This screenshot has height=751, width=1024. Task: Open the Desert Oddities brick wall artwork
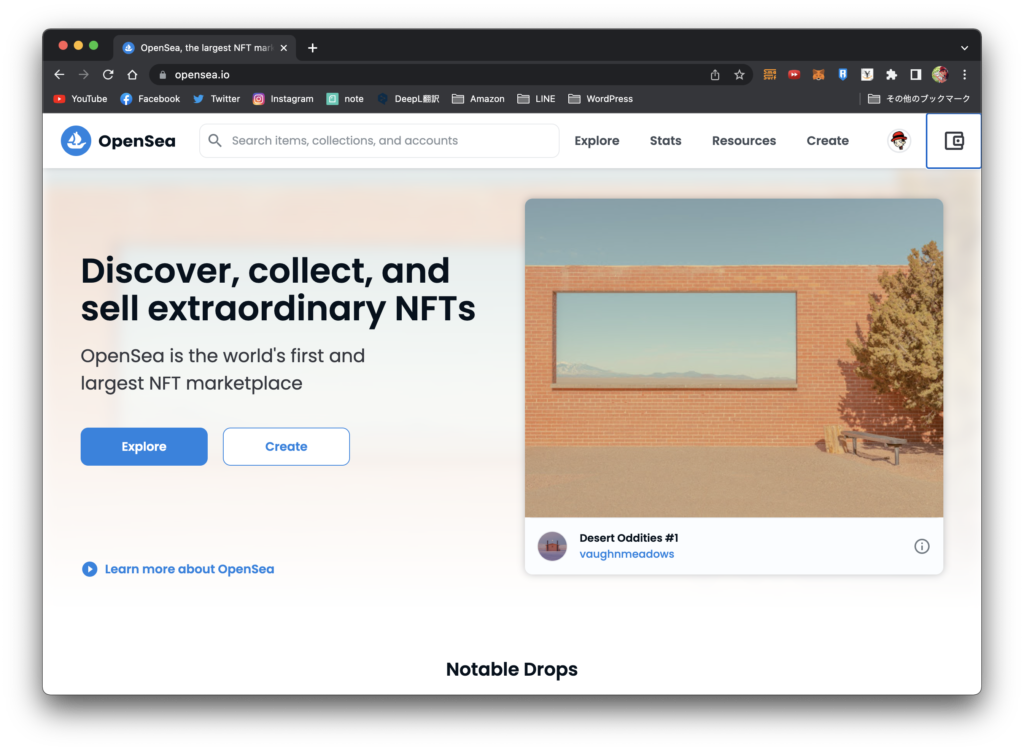(x=734, y=358)
